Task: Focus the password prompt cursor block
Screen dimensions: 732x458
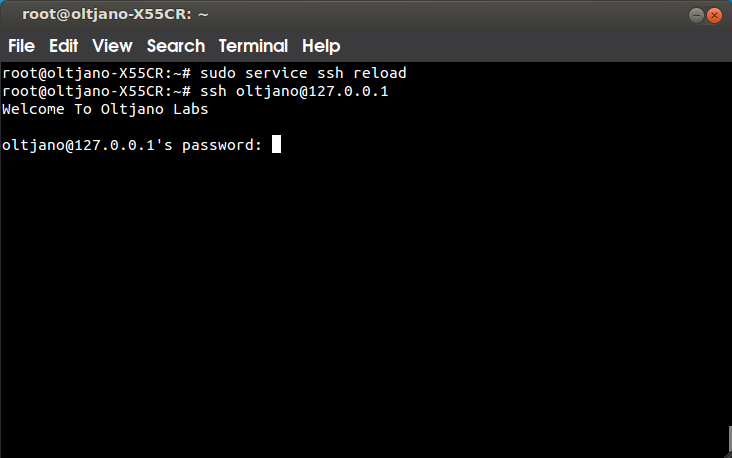Action: (x=276, y=144)
